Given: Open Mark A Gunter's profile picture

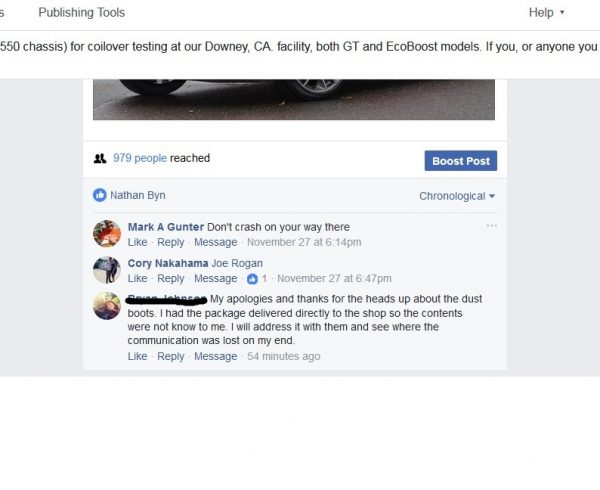Looking at the screenshot, I should pos(107,234).
